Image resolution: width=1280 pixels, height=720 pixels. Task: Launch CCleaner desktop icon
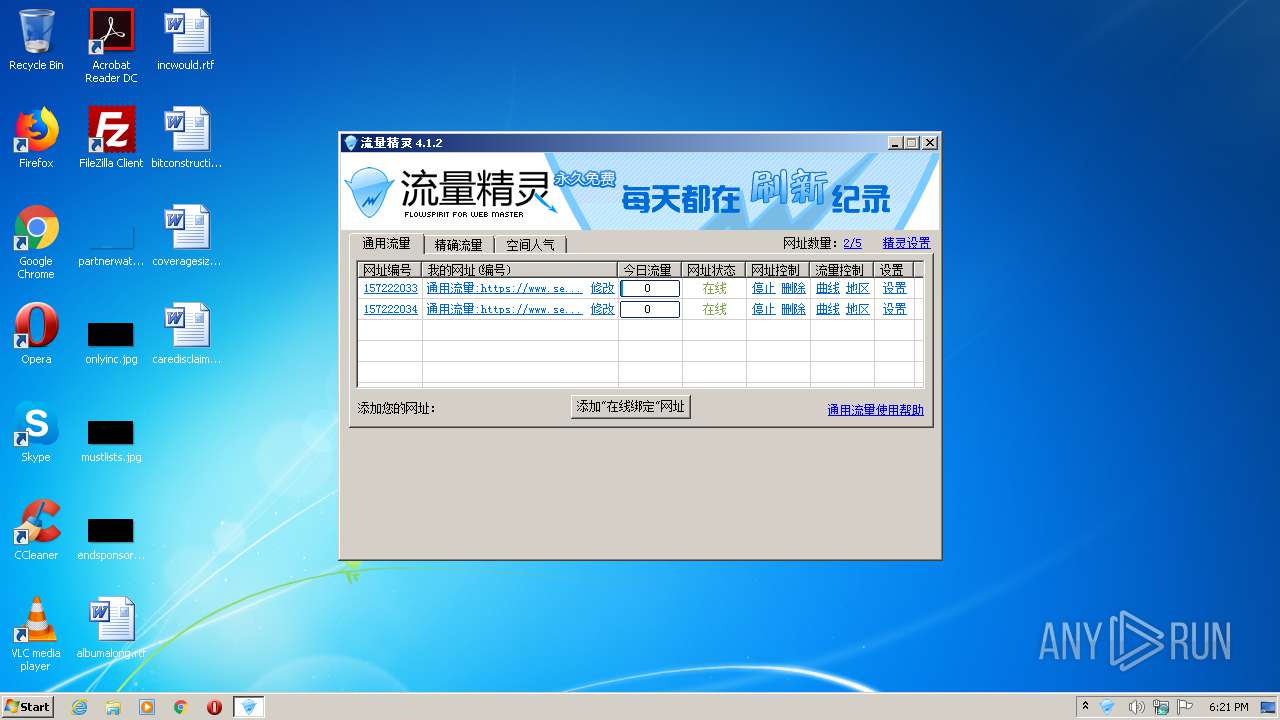pos(36,530)
